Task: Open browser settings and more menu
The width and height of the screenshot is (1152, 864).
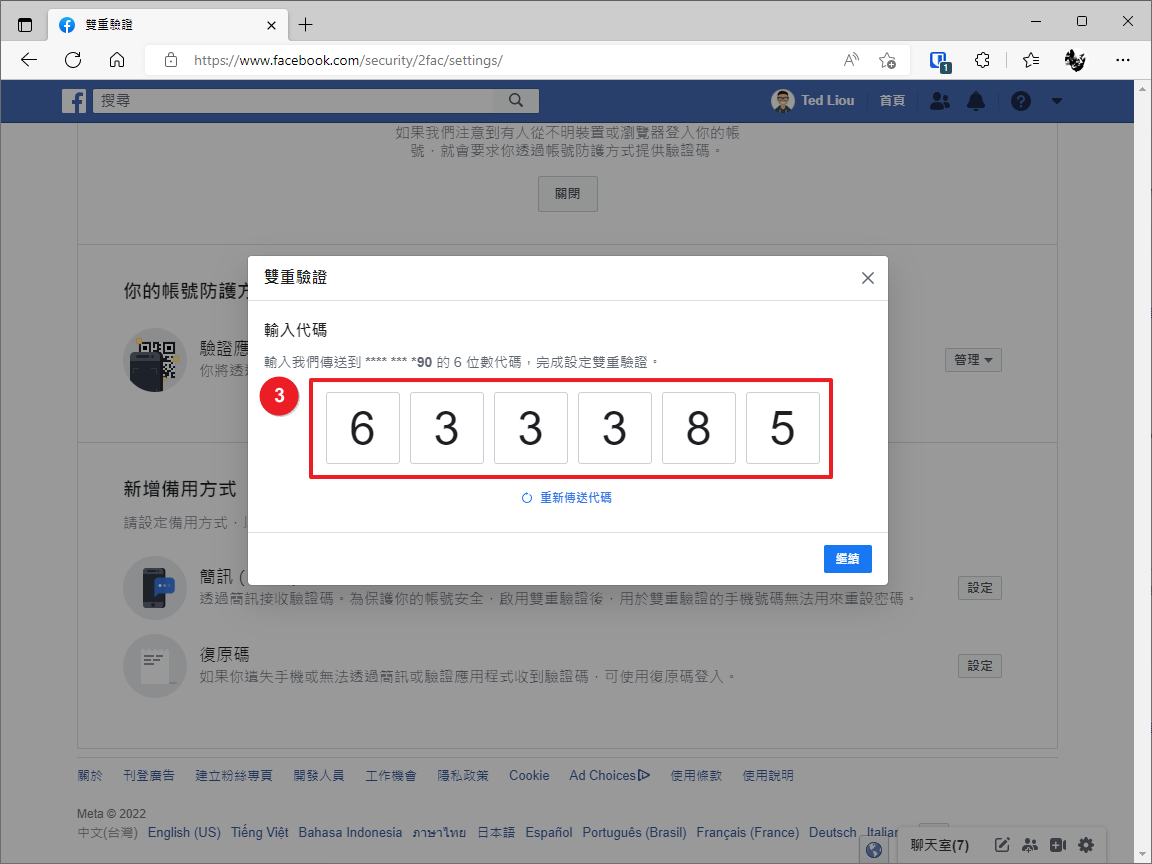Action: point(1123,60)
